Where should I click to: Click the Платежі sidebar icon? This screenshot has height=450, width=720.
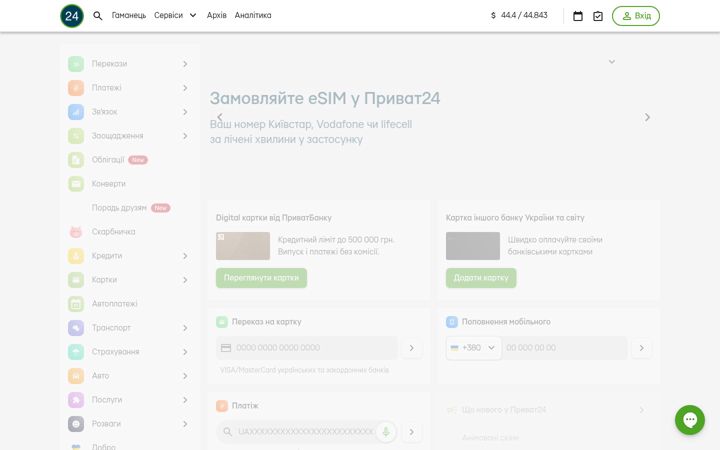[x=76, y=88]
